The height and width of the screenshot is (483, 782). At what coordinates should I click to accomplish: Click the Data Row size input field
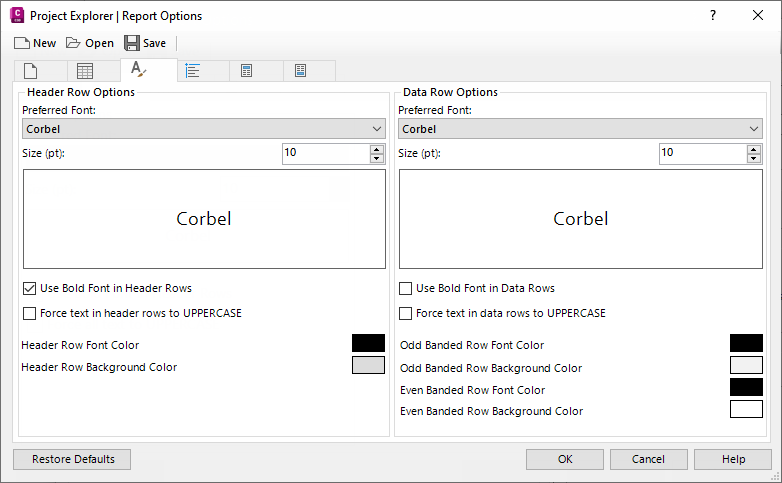point(702,153)
